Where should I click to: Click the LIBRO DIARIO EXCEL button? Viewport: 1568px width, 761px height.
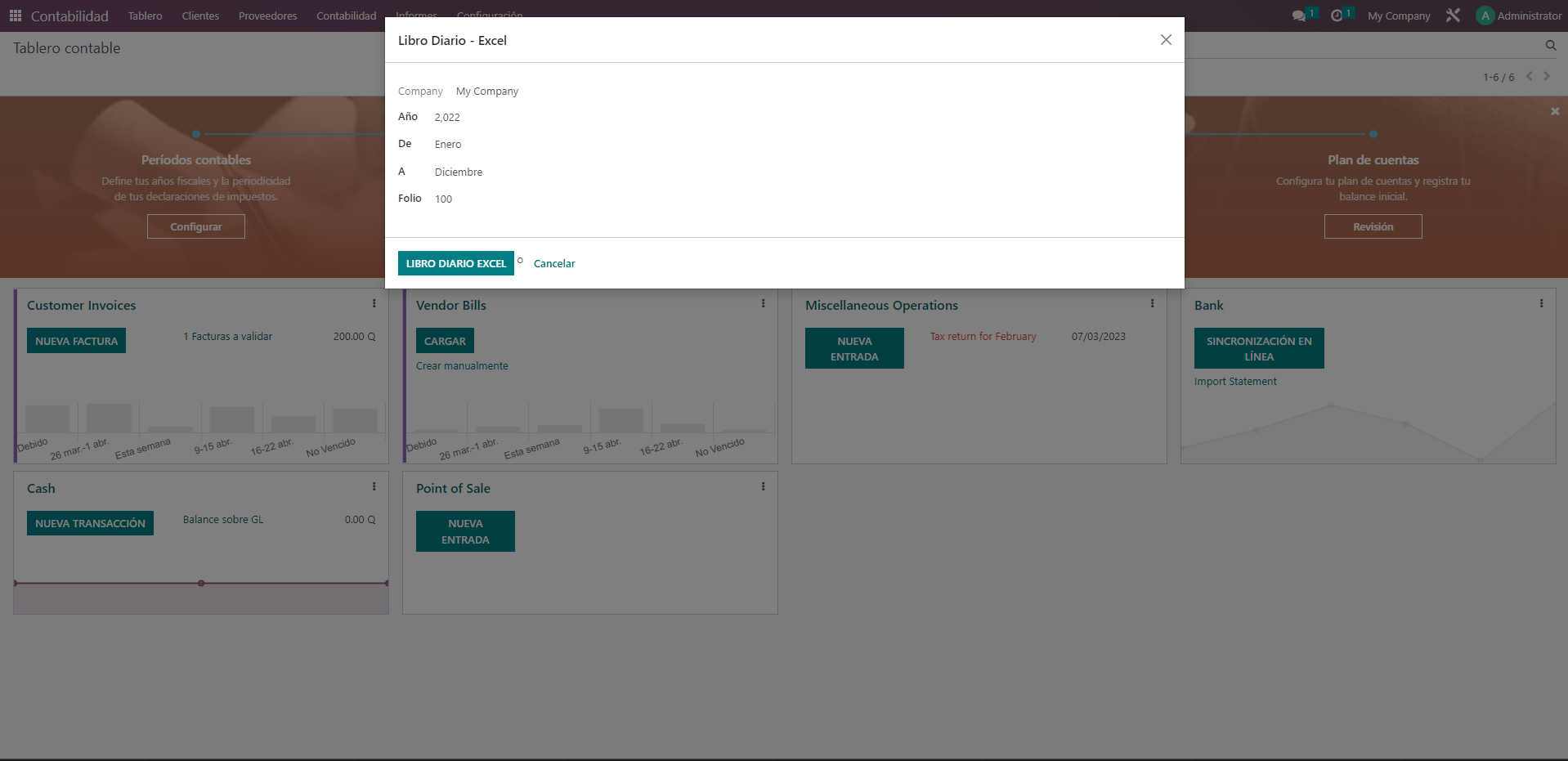[455, 263]
